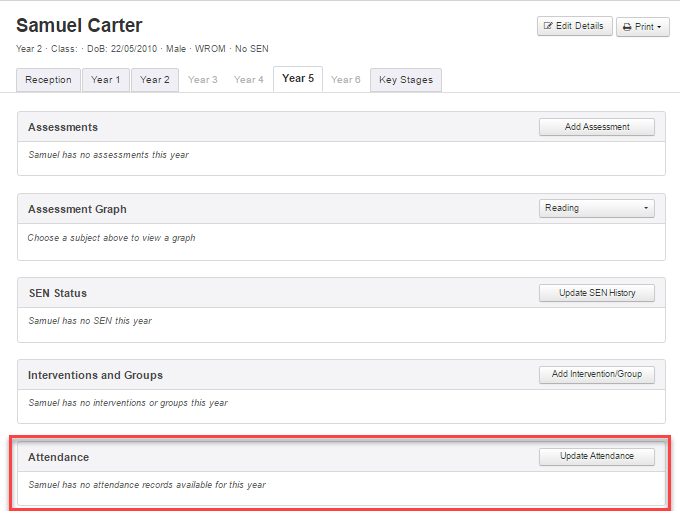The height and width of the screenshot is (511, 680).
Task: Click the Edit Details button
Action: tap(575, 26)
